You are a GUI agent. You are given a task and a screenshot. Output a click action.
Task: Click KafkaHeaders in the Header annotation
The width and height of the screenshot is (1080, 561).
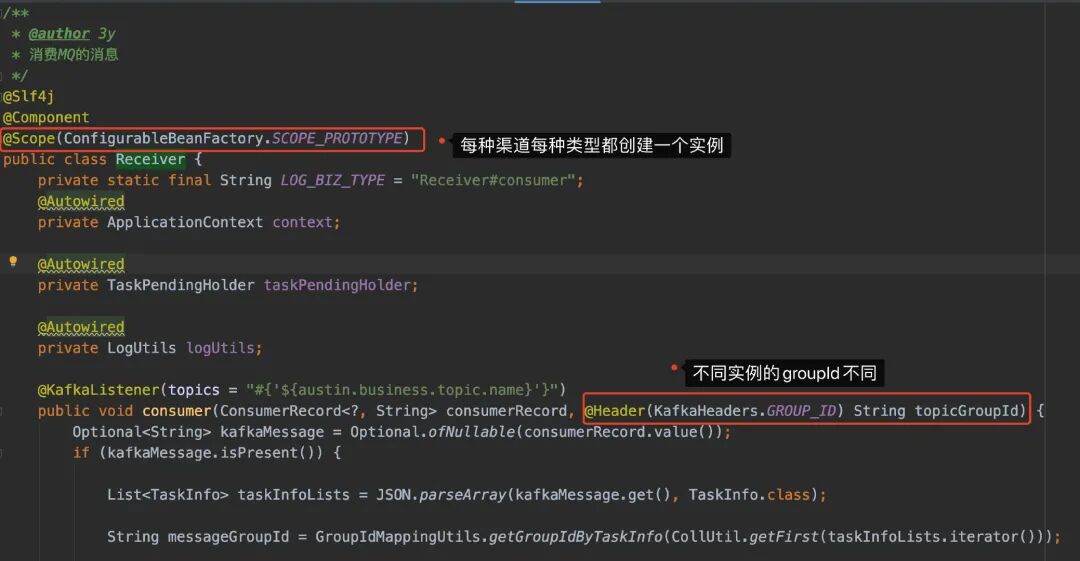click(705, 411)
